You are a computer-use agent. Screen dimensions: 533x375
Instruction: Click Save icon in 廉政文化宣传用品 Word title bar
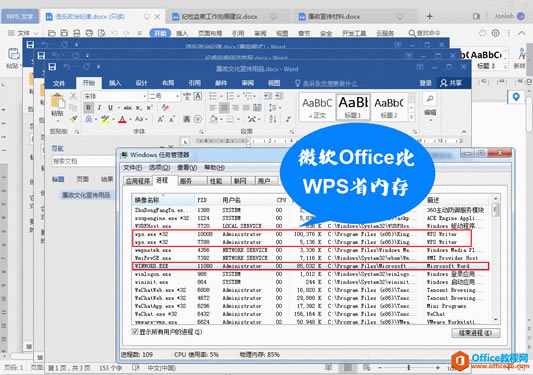52,67
